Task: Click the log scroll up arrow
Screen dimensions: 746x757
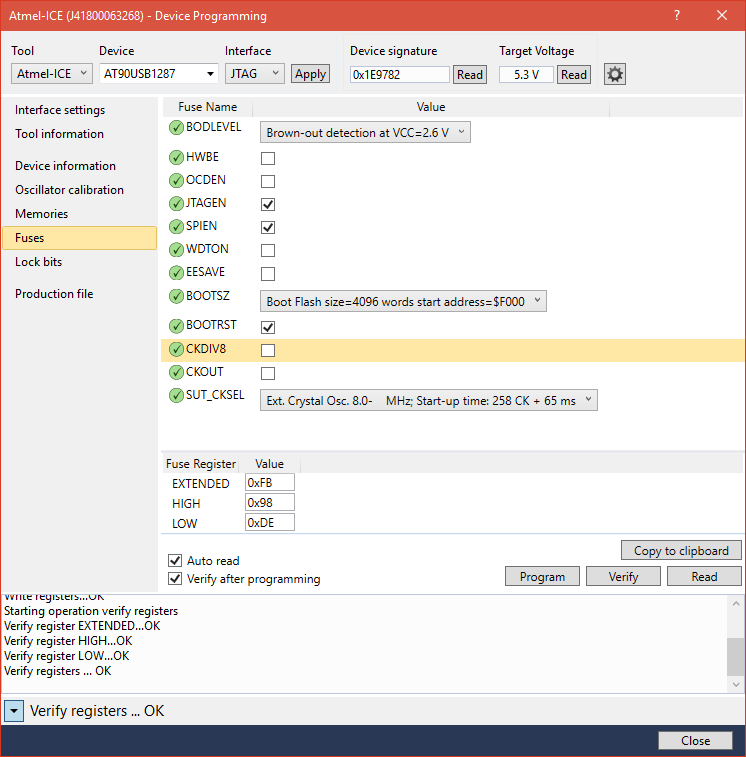Action: coord(736,603)
